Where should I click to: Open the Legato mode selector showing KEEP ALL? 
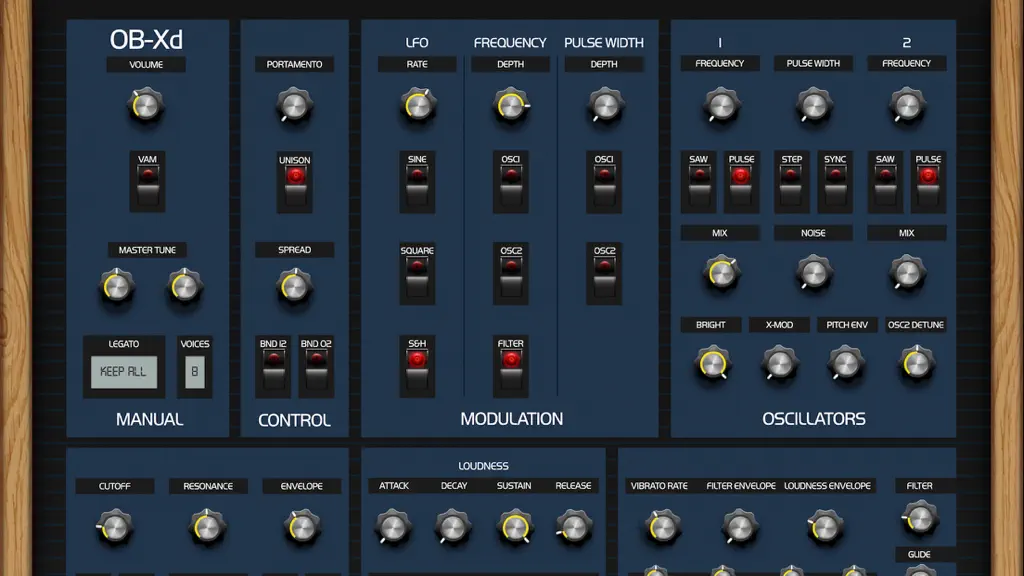tap(123, 372)
